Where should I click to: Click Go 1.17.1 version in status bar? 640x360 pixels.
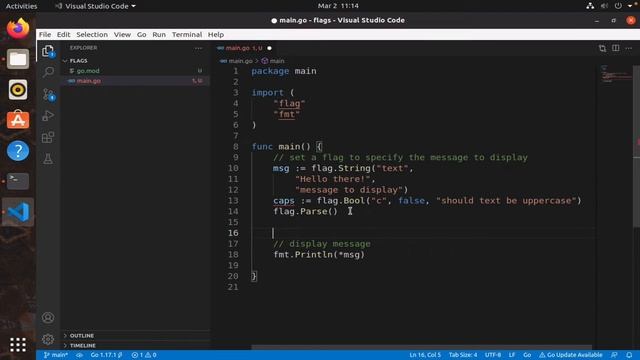(106, 355)
